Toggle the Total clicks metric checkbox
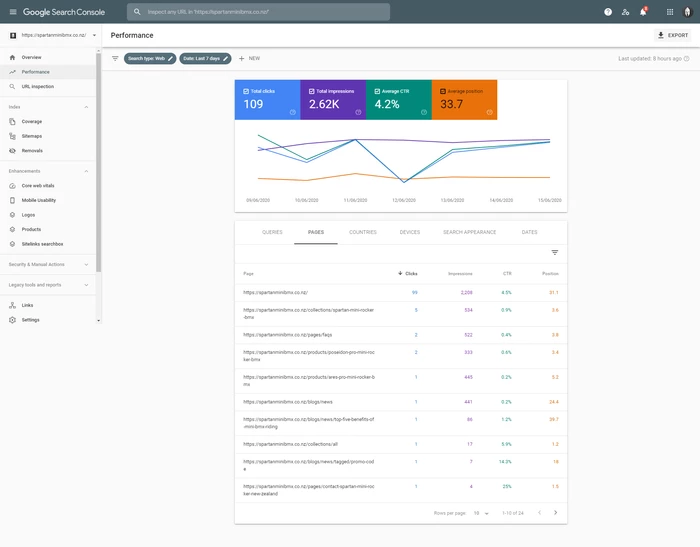Viewport: 700px width, 547px height. click(246, 91)
